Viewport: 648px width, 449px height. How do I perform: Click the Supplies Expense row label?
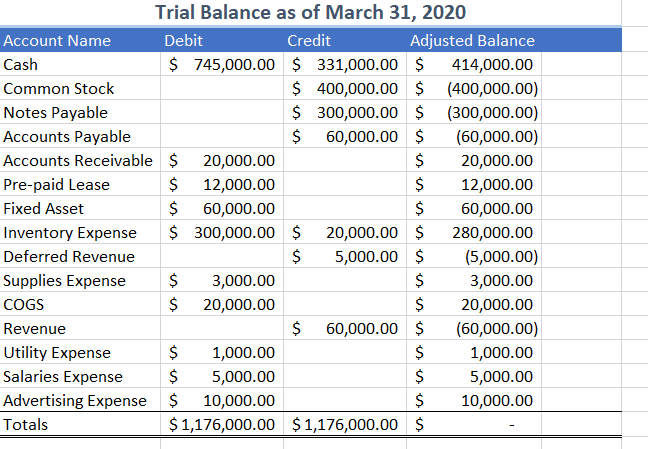[x=80, y=280]
